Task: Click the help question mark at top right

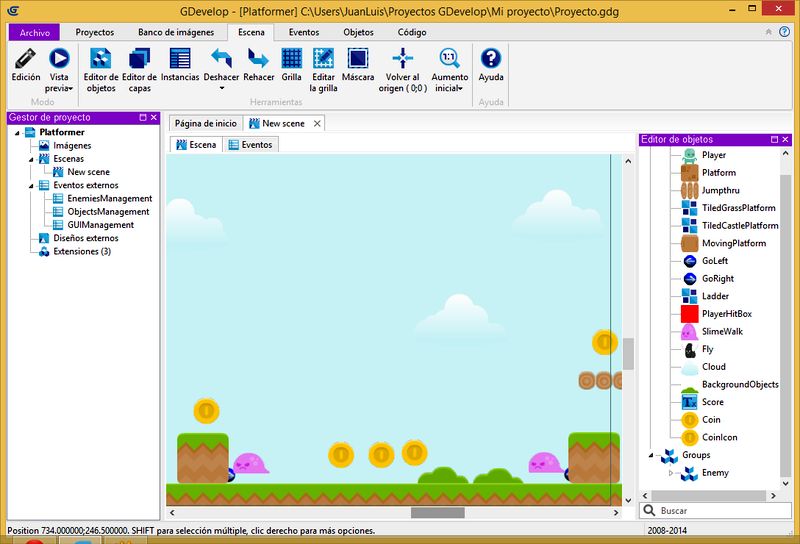Action: 784,32
